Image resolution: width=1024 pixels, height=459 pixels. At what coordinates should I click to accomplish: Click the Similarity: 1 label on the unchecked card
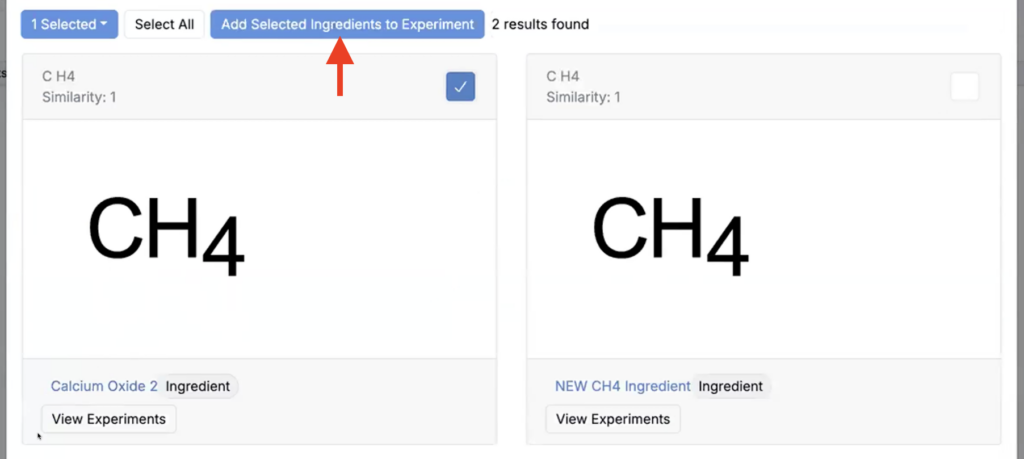[584, 97]
